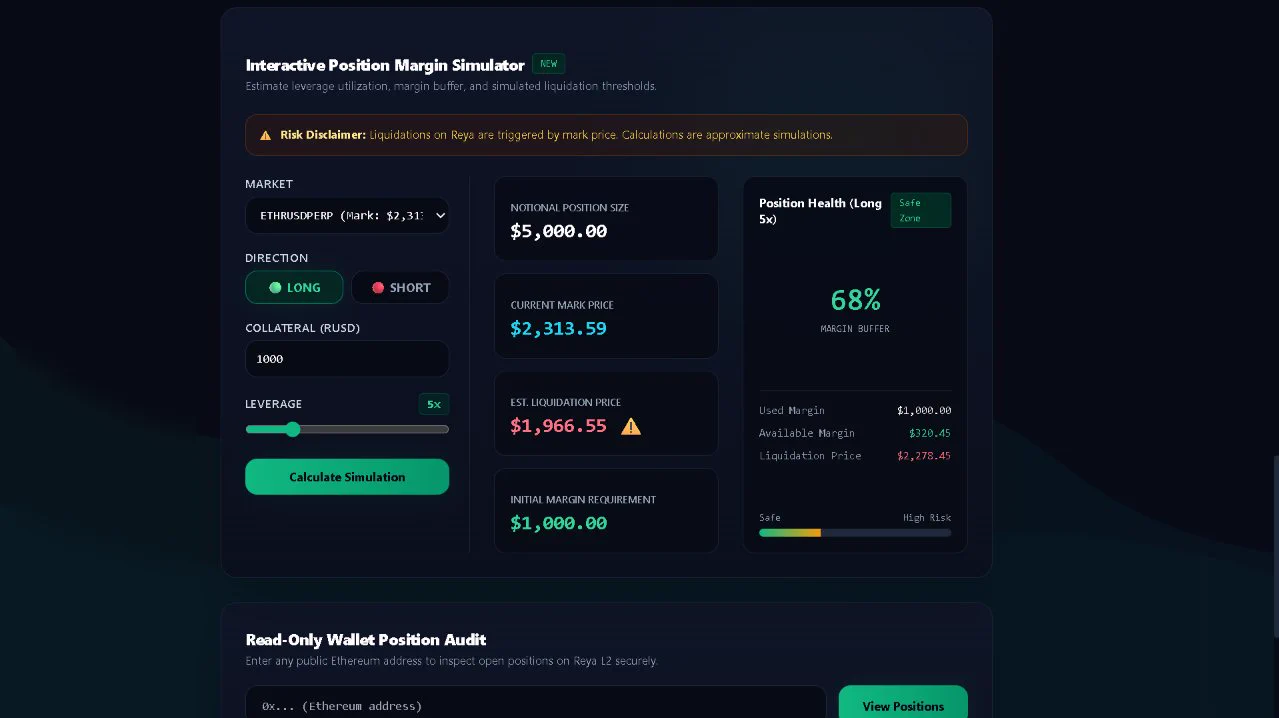Run the Calculate Simulation button
1279x718 pixels.
point(347,477)
